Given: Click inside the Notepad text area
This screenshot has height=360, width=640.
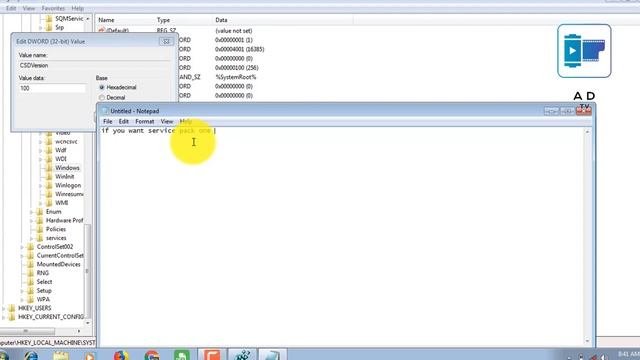Looking at the screenshot, I should pos(342,237).
